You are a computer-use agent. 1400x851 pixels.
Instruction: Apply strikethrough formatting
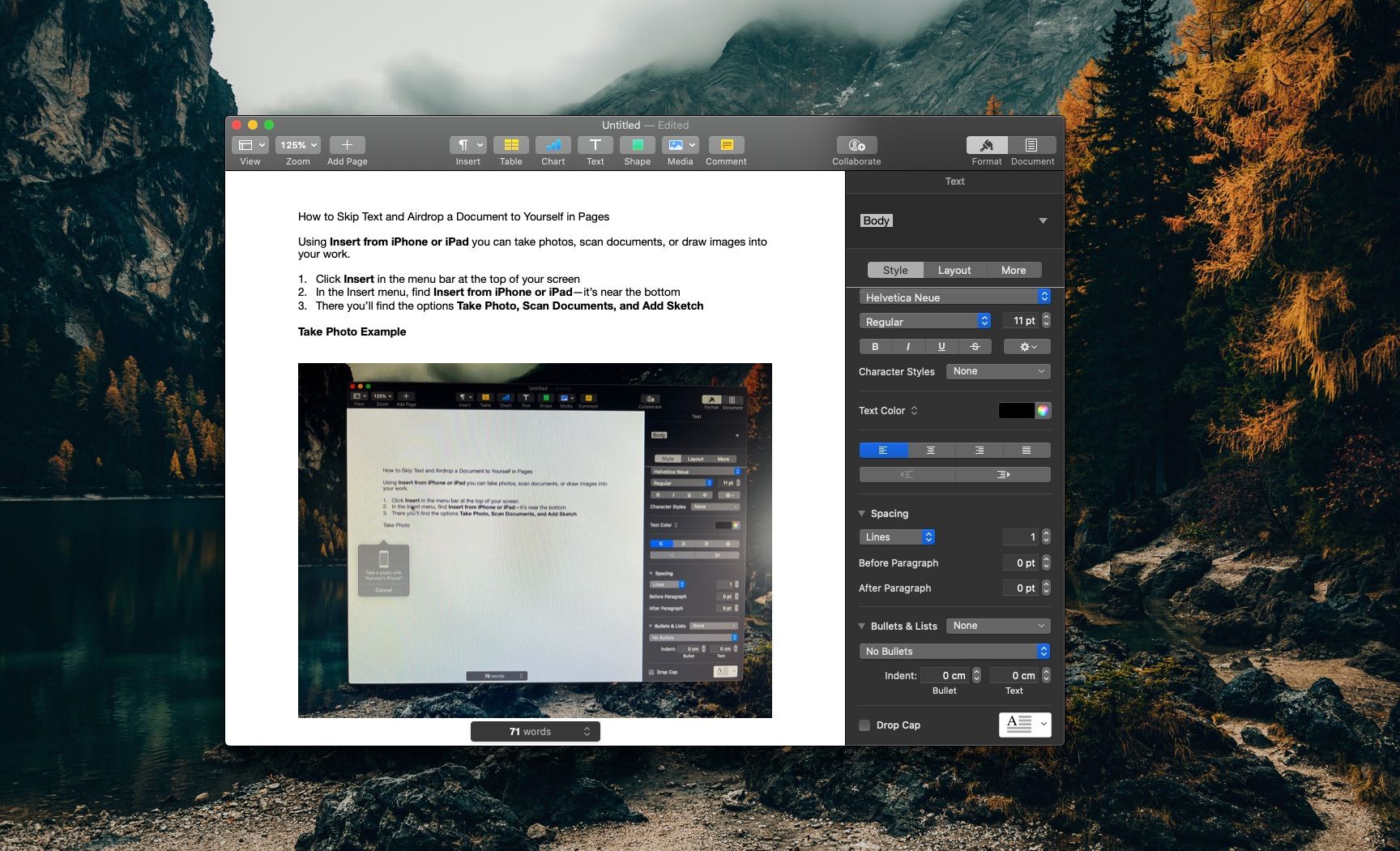coord(975,346)
